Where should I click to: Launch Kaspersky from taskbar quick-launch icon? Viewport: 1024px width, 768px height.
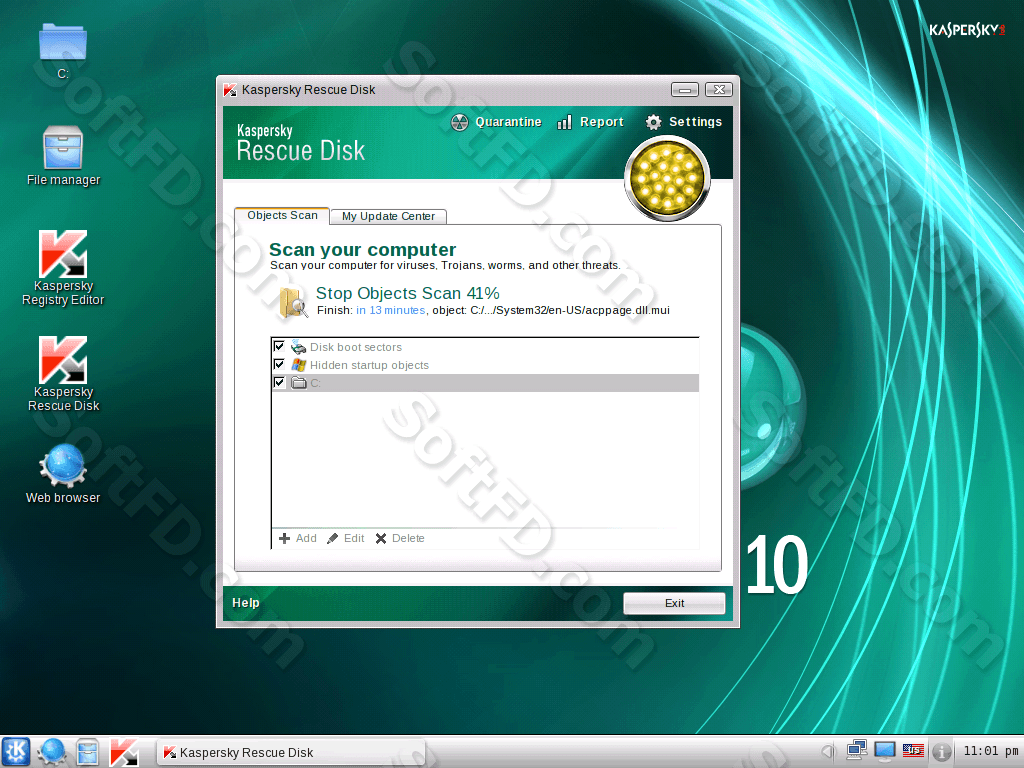(x=123, y=752)
